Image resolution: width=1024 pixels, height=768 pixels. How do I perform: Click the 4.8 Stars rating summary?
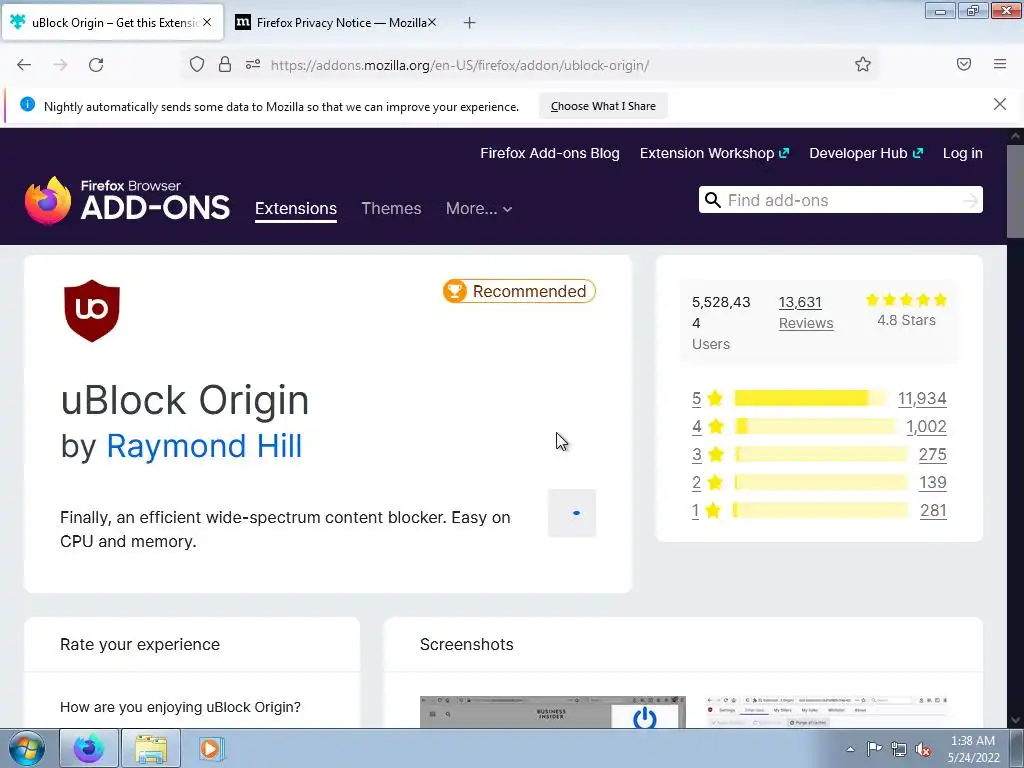pos(906,310)
